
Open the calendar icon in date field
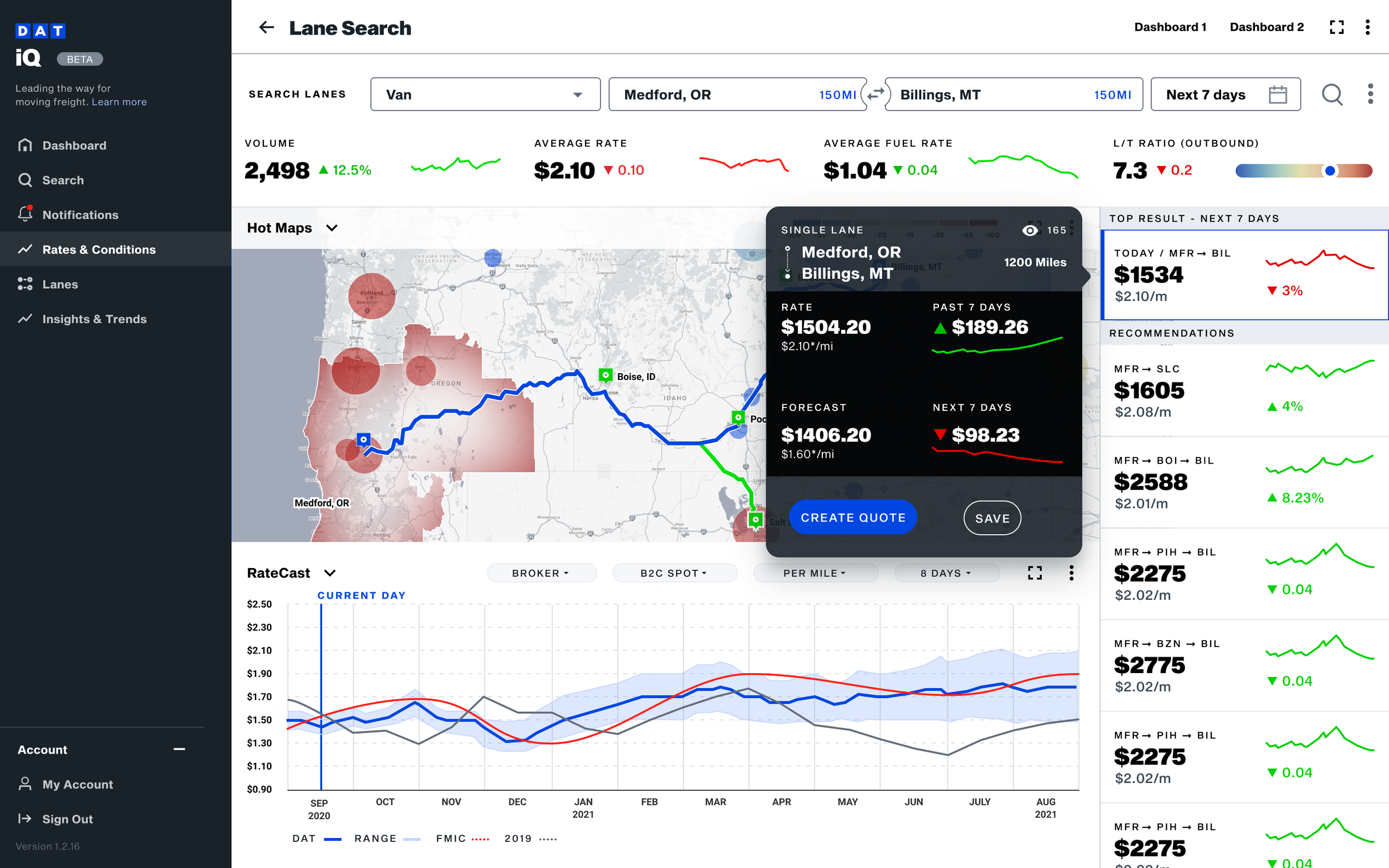click(1278, 94)
